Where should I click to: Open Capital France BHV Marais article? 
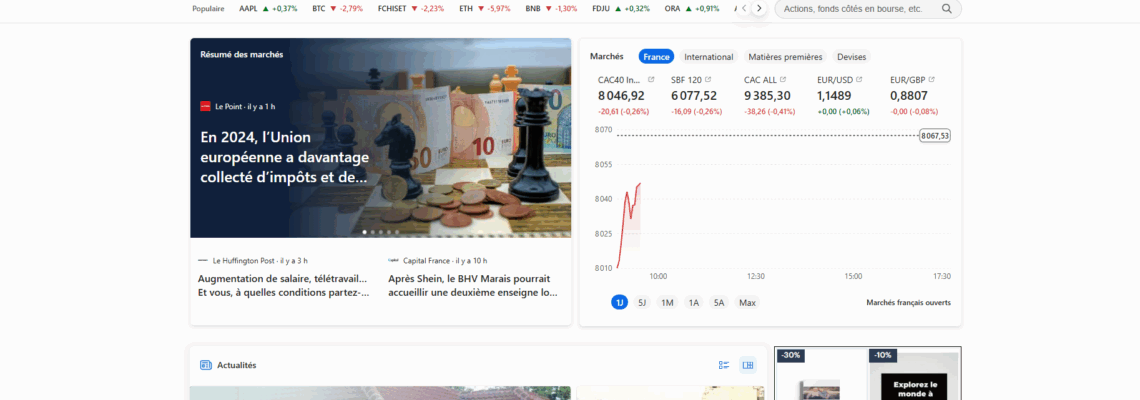tap(472, 286)
